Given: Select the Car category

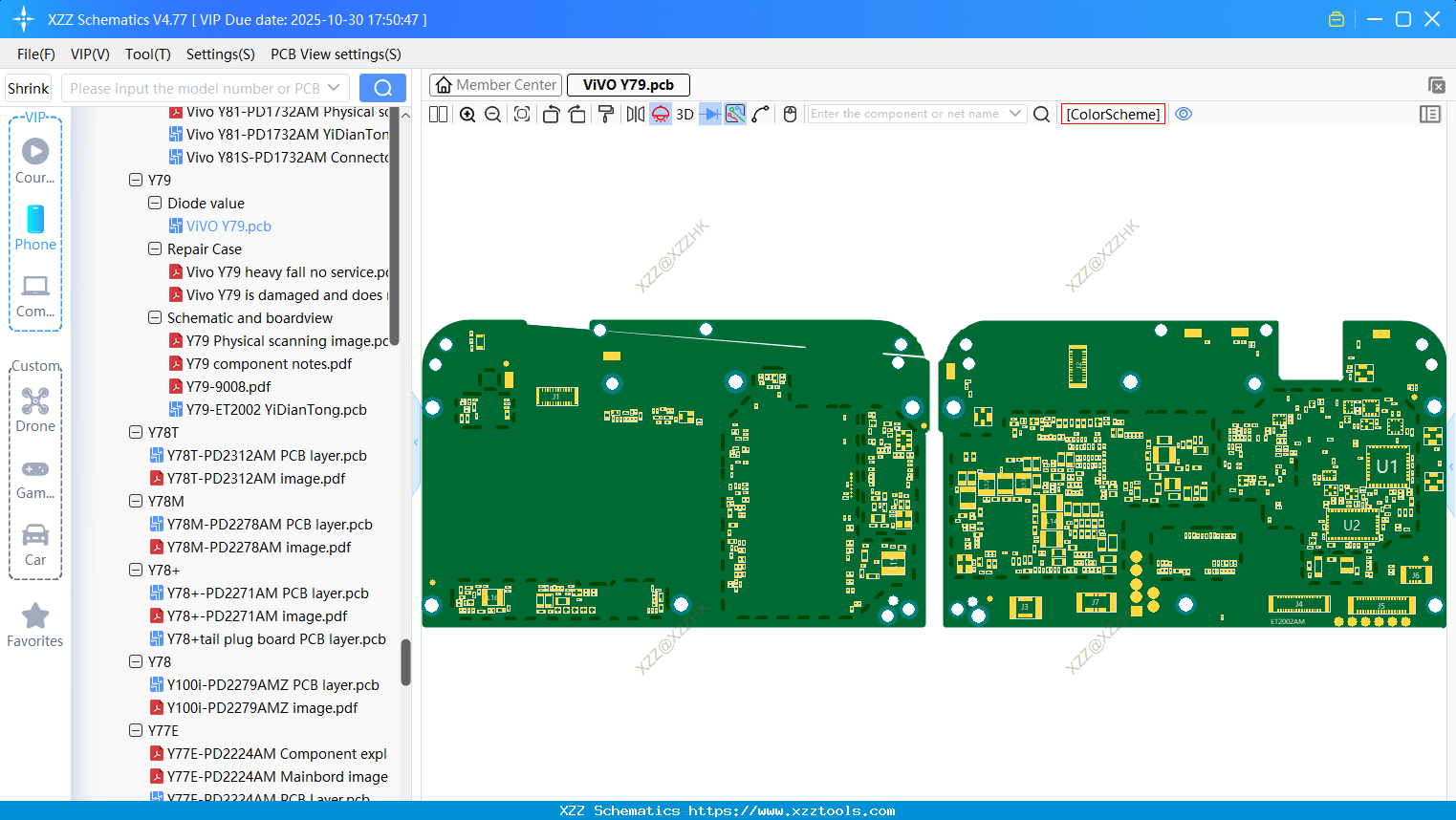Looking at the screenshot, I should point(35,545).
